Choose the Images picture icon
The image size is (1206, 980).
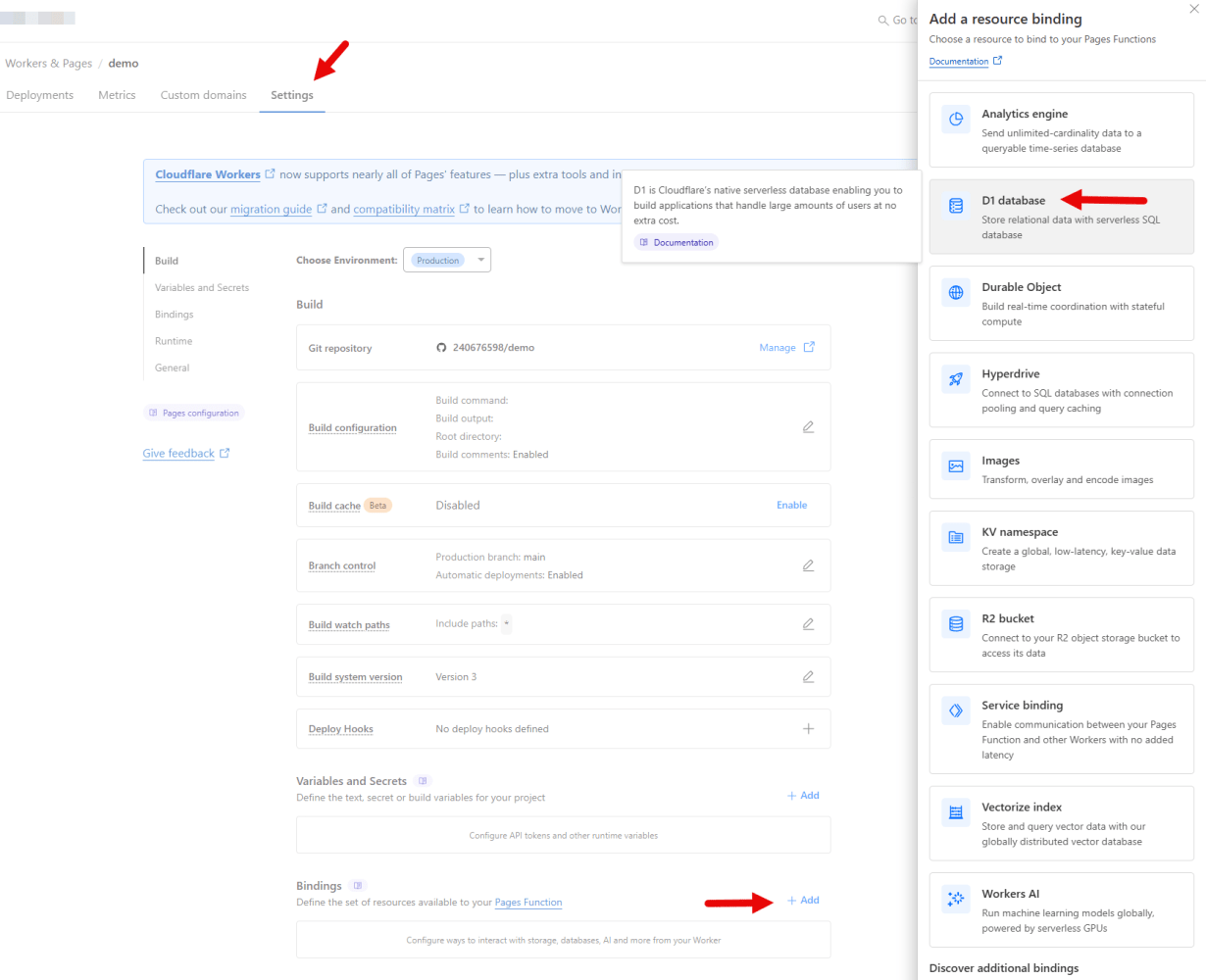tap(956, 466)
